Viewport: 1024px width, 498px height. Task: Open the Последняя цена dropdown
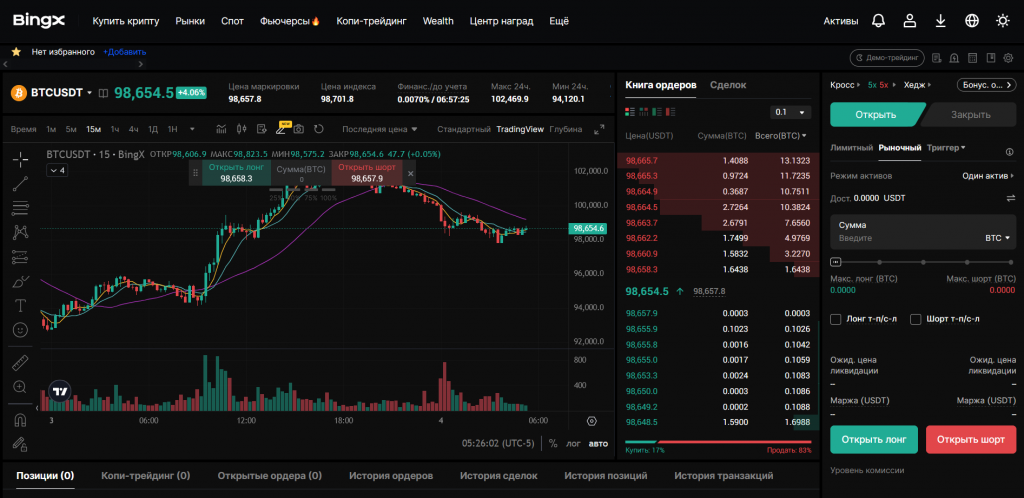point(379,129)
